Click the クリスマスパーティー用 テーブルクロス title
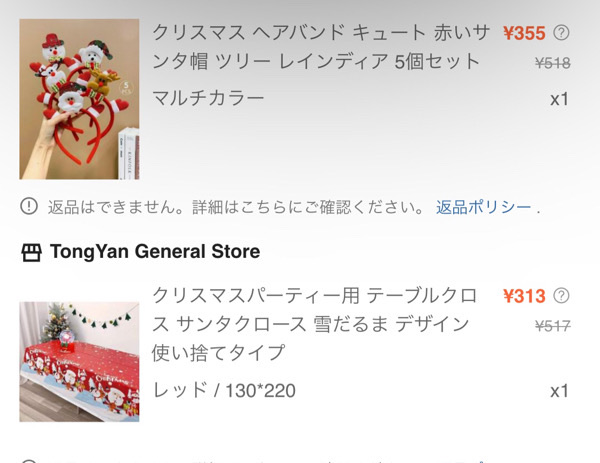 [x=315, y=324]
